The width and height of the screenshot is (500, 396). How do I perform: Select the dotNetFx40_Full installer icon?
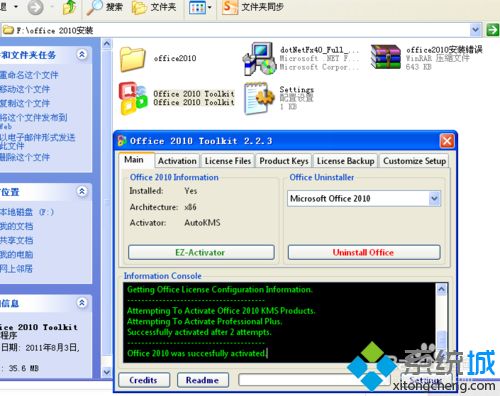259,59
